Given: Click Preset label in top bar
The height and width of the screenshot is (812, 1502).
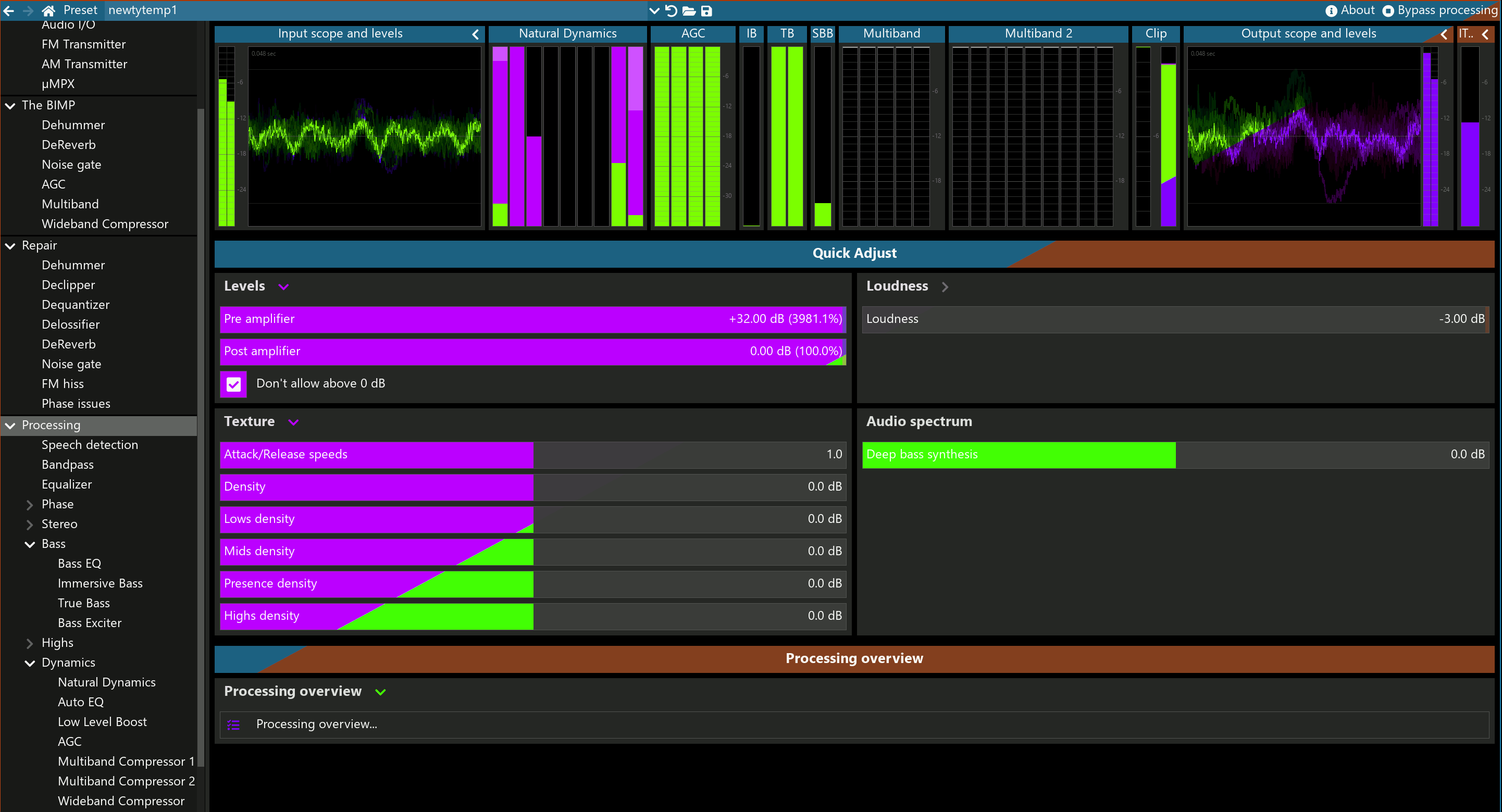Looking at the screenshot, I should point(80,10).
